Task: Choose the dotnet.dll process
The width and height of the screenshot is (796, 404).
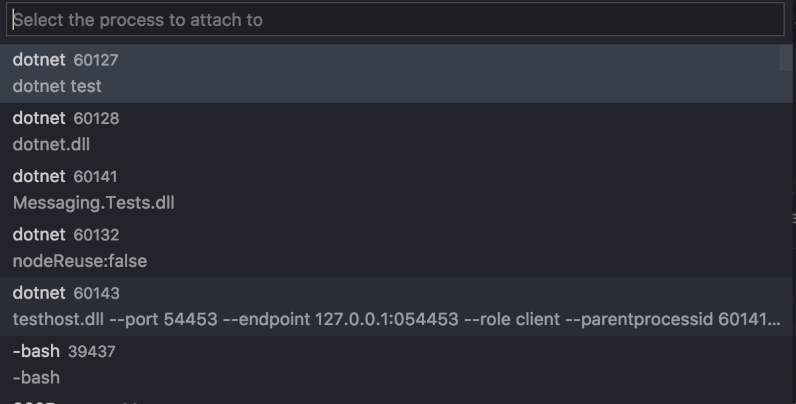Action: (51, 144)
